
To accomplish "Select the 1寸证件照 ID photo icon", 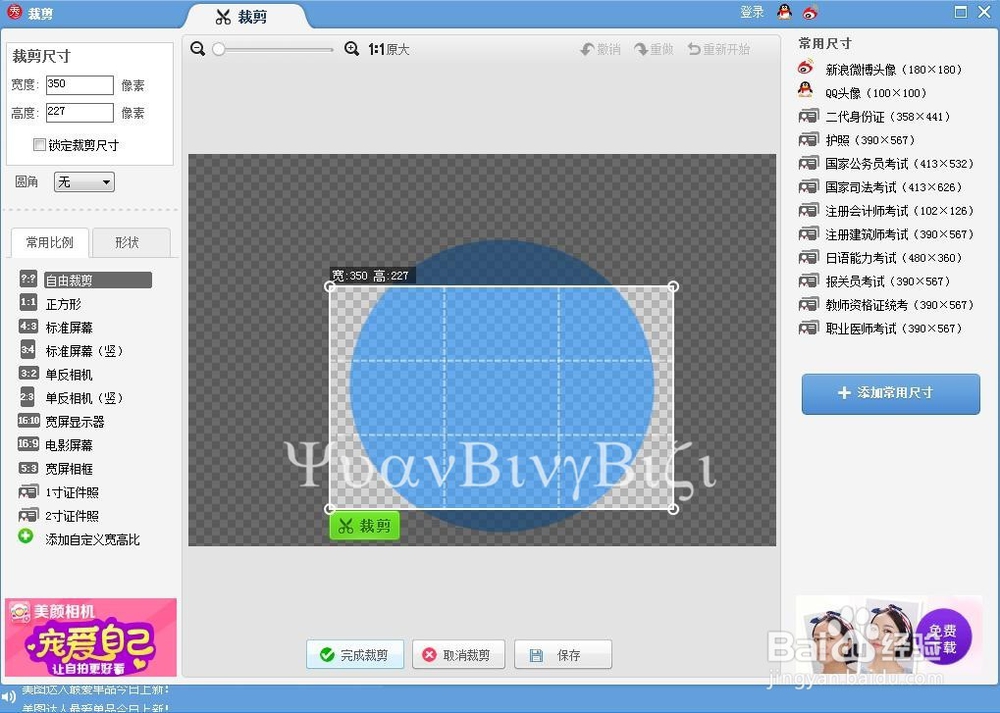I will click(29, 492).
